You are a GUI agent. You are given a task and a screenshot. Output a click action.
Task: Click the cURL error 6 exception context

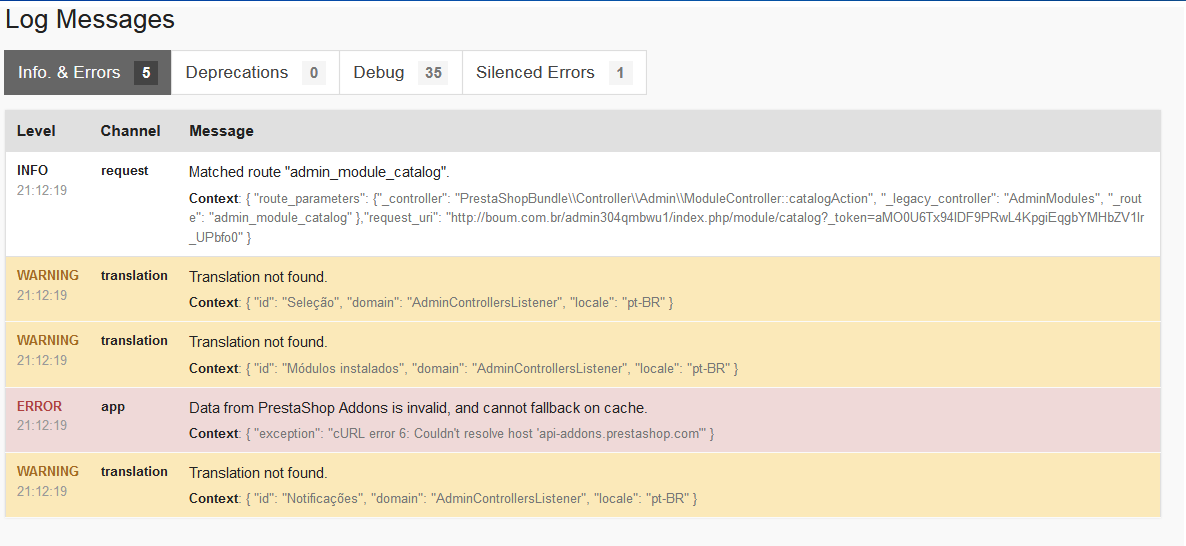(451, 434)
